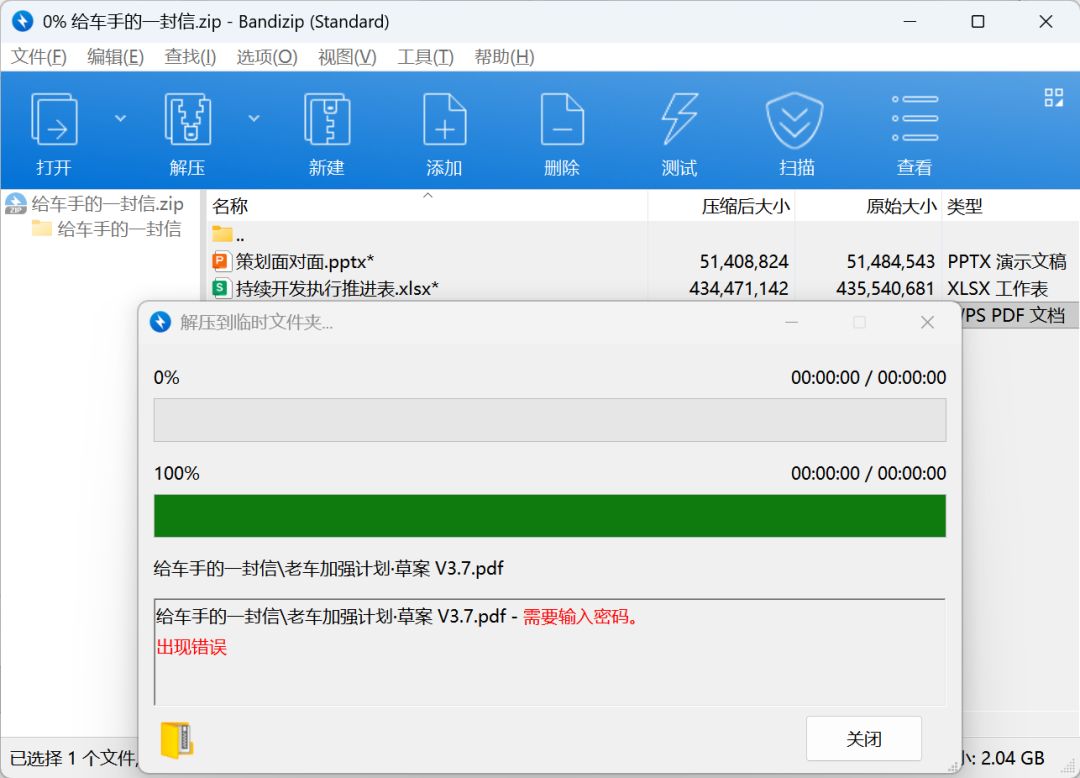Open the 帮助(H) menu

click(504, 56)
